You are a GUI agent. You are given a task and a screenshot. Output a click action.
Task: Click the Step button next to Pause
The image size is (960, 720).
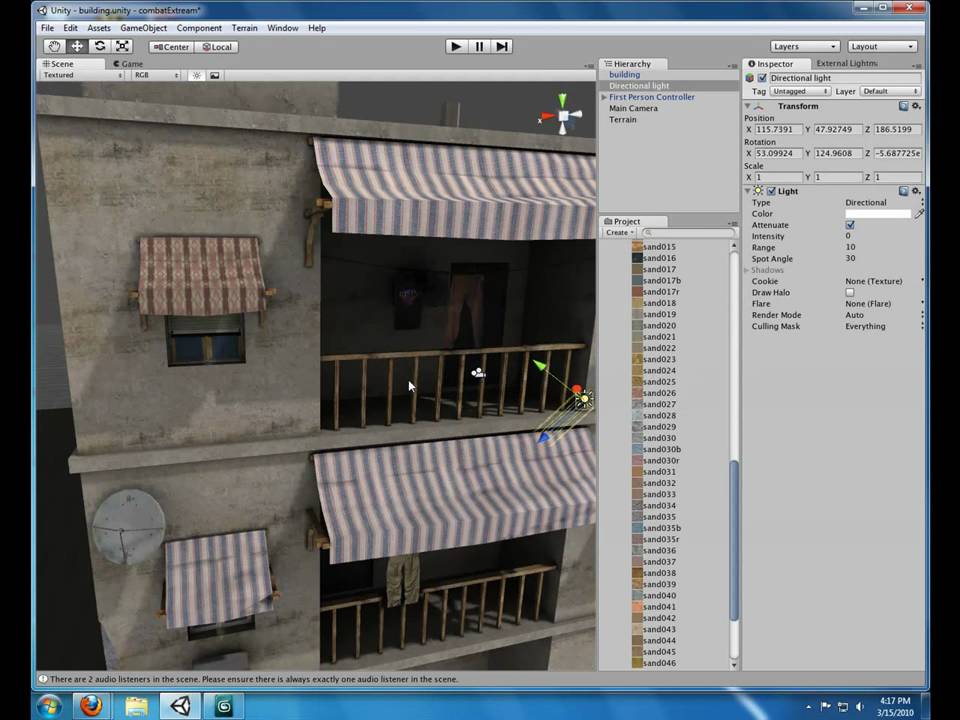point(502,46)
